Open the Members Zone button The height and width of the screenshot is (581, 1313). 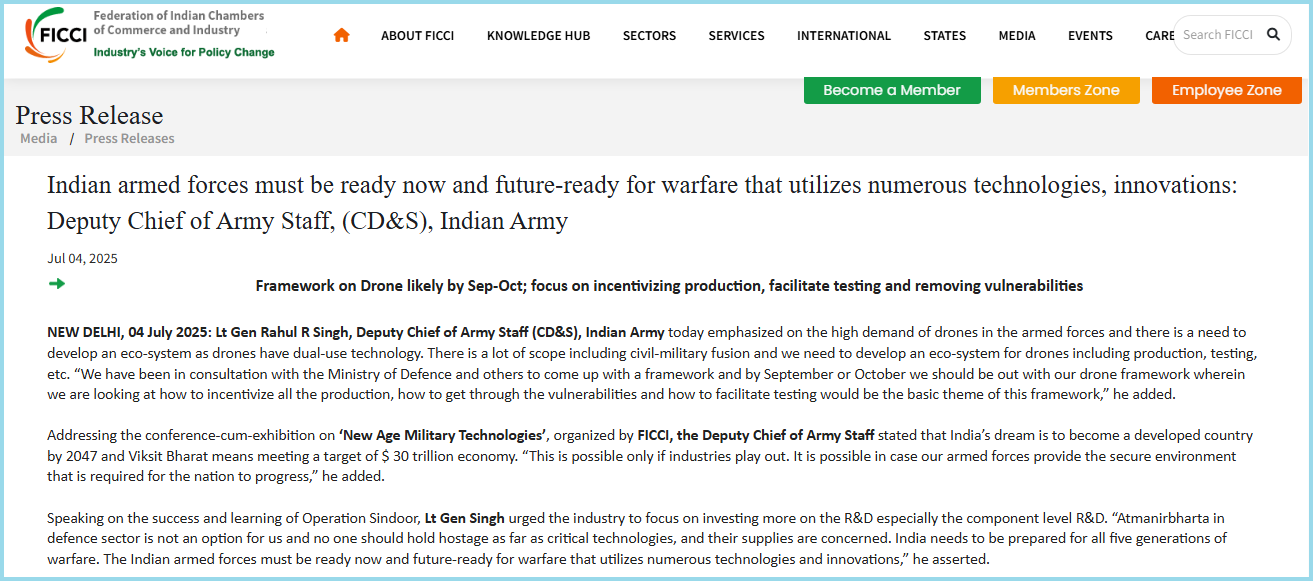[x=1066, y=90]
